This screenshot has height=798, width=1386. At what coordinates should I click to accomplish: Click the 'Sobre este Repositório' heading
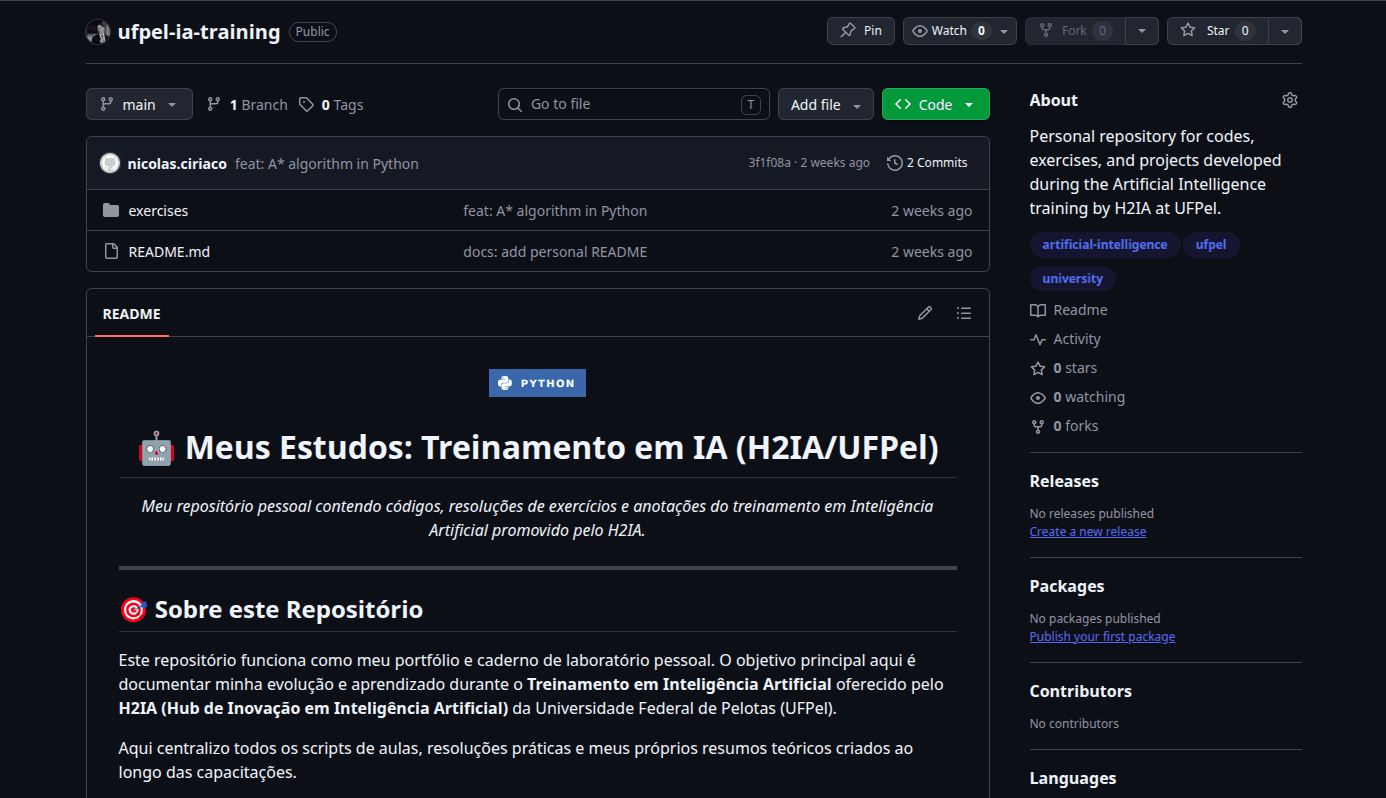(x=271, y=609)
